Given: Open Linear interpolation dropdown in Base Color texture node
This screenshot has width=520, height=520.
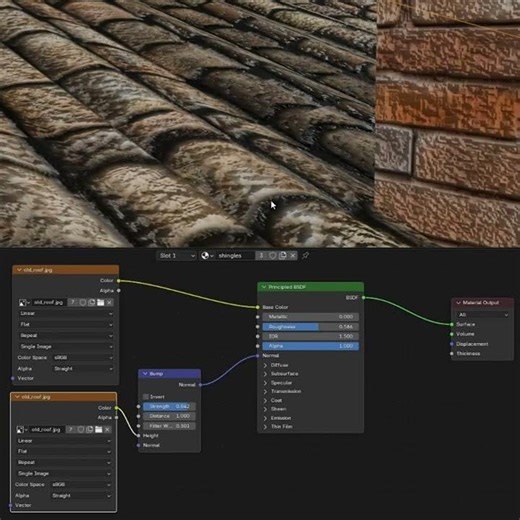Looking at the screenshot, I should point(66,314).
